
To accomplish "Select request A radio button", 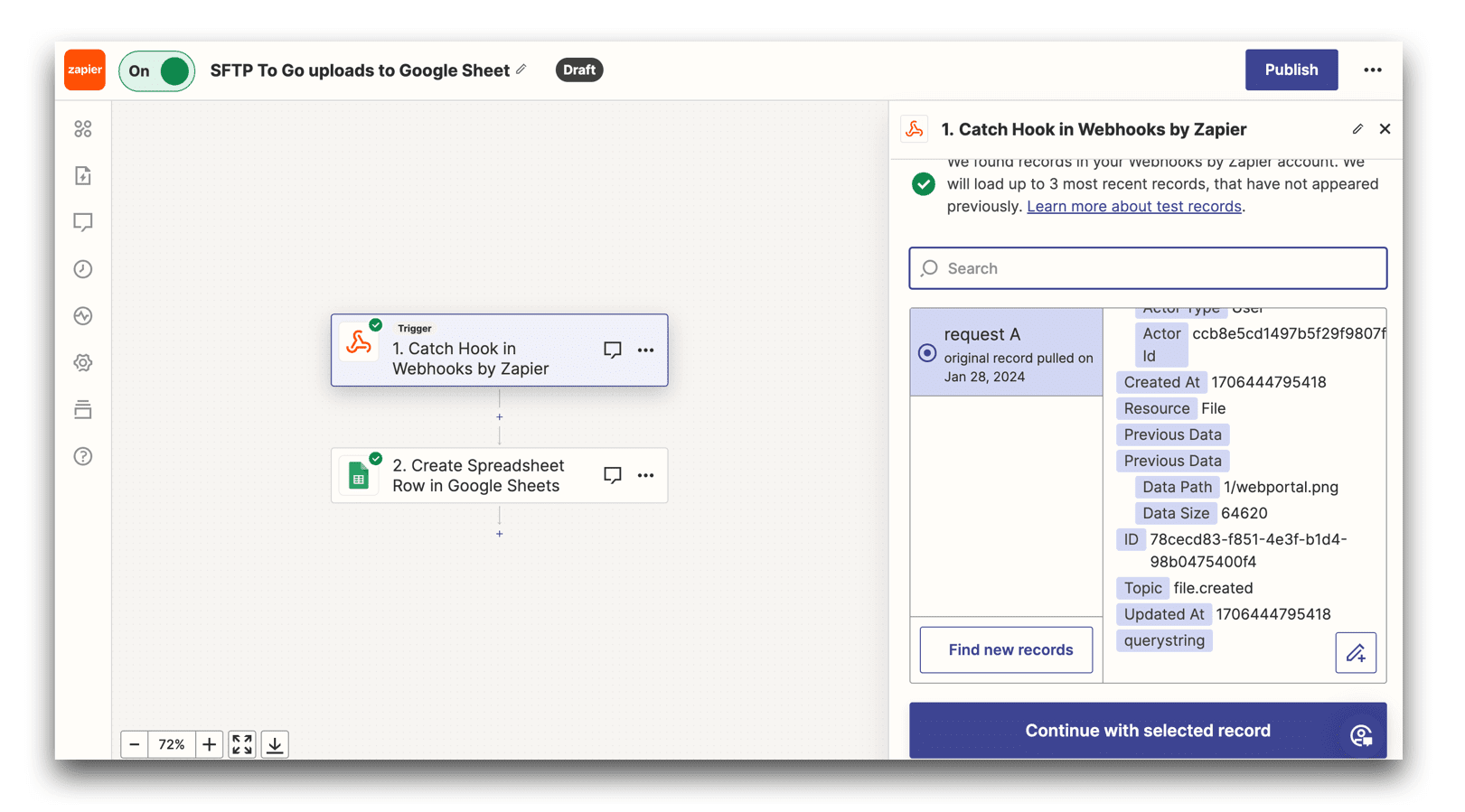I will click(927, 353).
